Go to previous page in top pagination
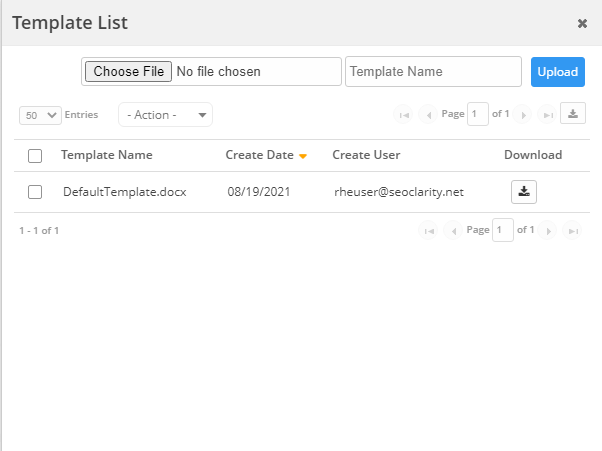 click(x=428, y=115)
